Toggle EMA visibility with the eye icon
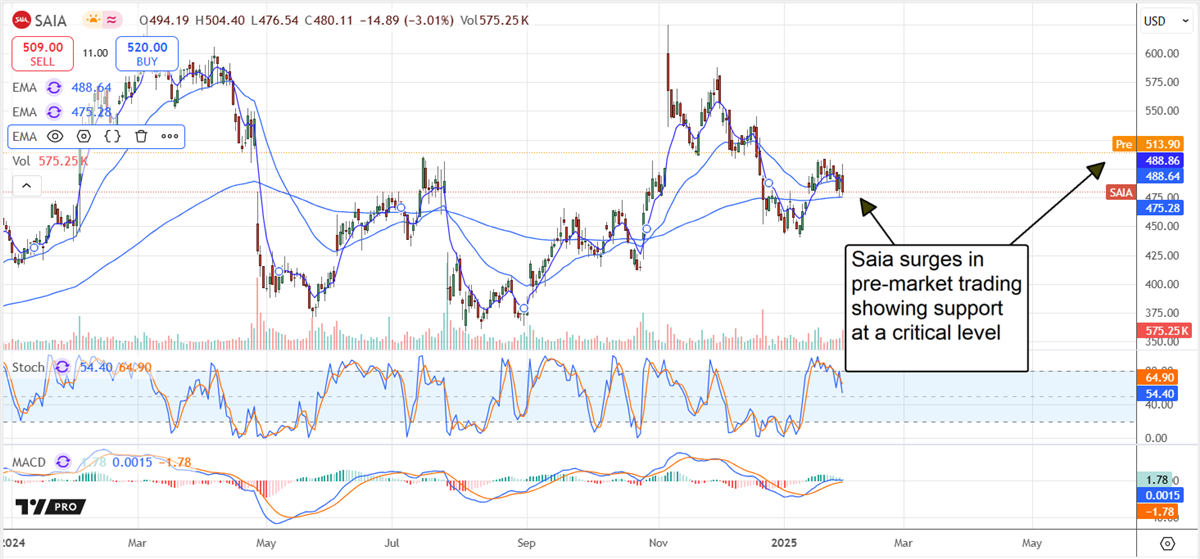Screen dimensions: 1200x559 point(55,135)
